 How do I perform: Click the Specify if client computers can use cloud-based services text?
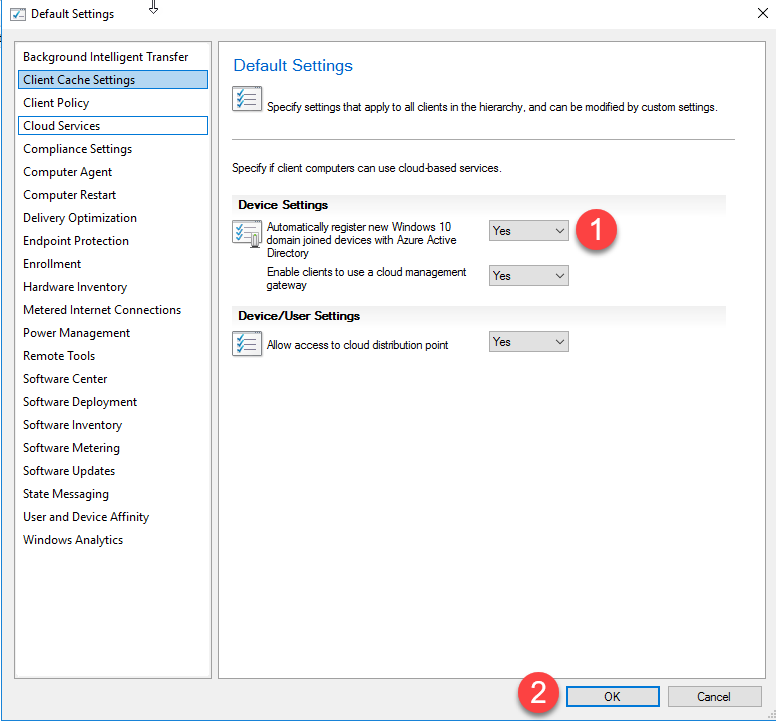pyautogui.click(x=367, y=168)
